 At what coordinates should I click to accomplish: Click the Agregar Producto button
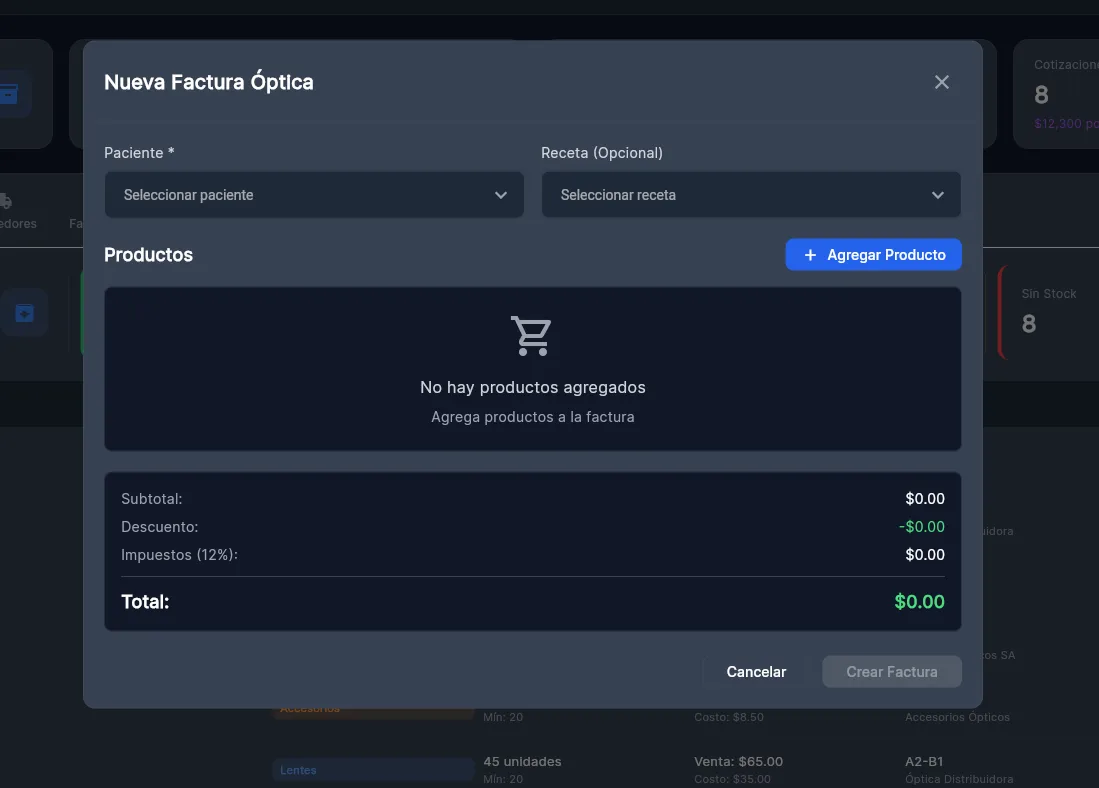coord(873,254)
